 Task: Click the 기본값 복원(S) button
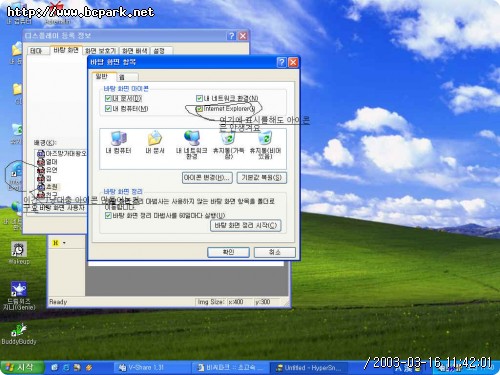tap(262, 178)
